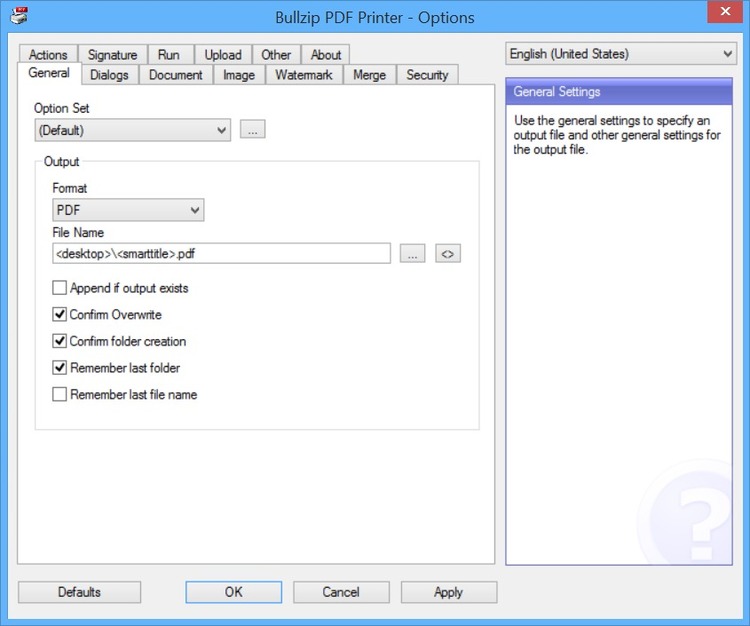
Task: Switch to the Actions tab
Action: [x=48, y=55]
